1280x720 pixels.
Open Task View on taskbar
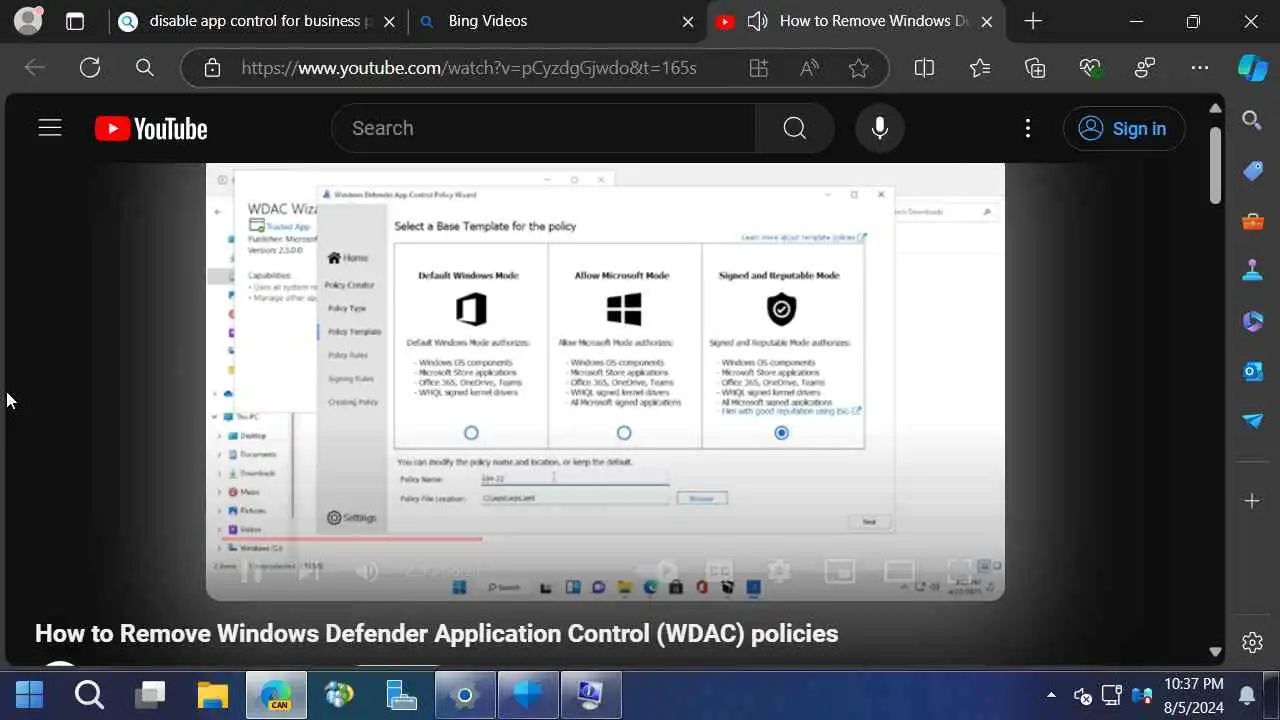[152, 695]
